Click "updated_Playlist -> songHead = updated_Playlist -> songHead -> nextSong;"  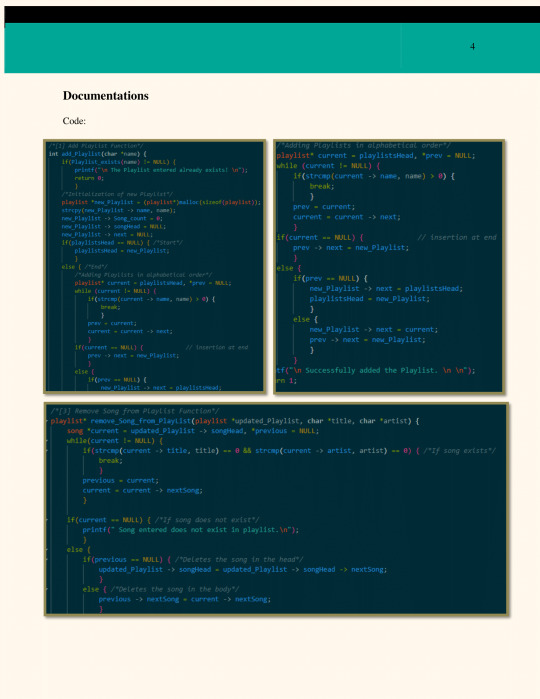(243, 569)
